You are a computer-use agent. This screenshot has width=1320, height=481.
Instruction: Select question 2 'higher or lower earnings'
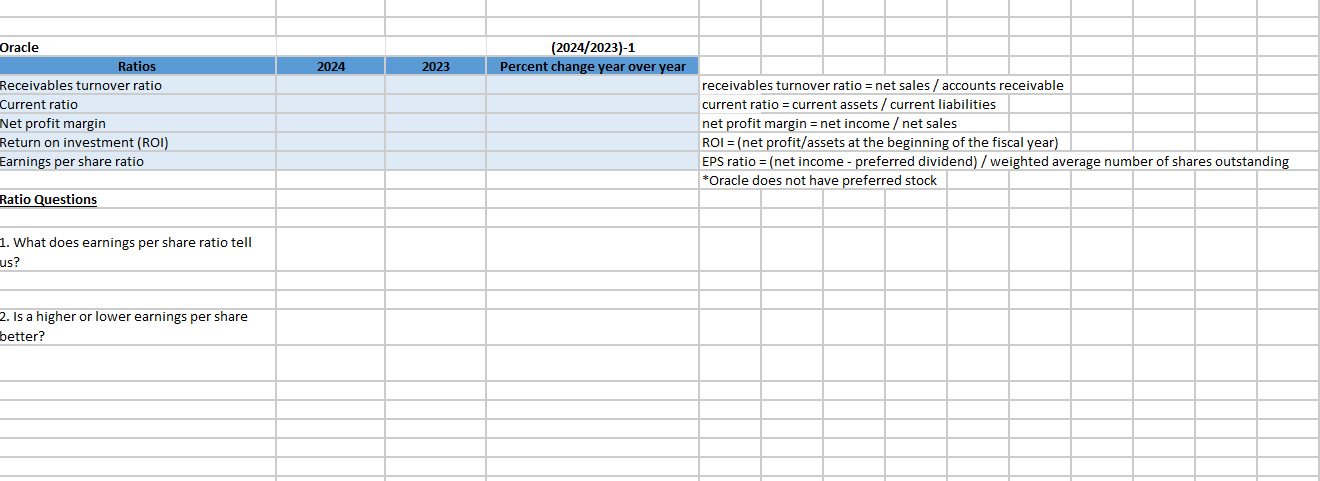tap(137, 326)
